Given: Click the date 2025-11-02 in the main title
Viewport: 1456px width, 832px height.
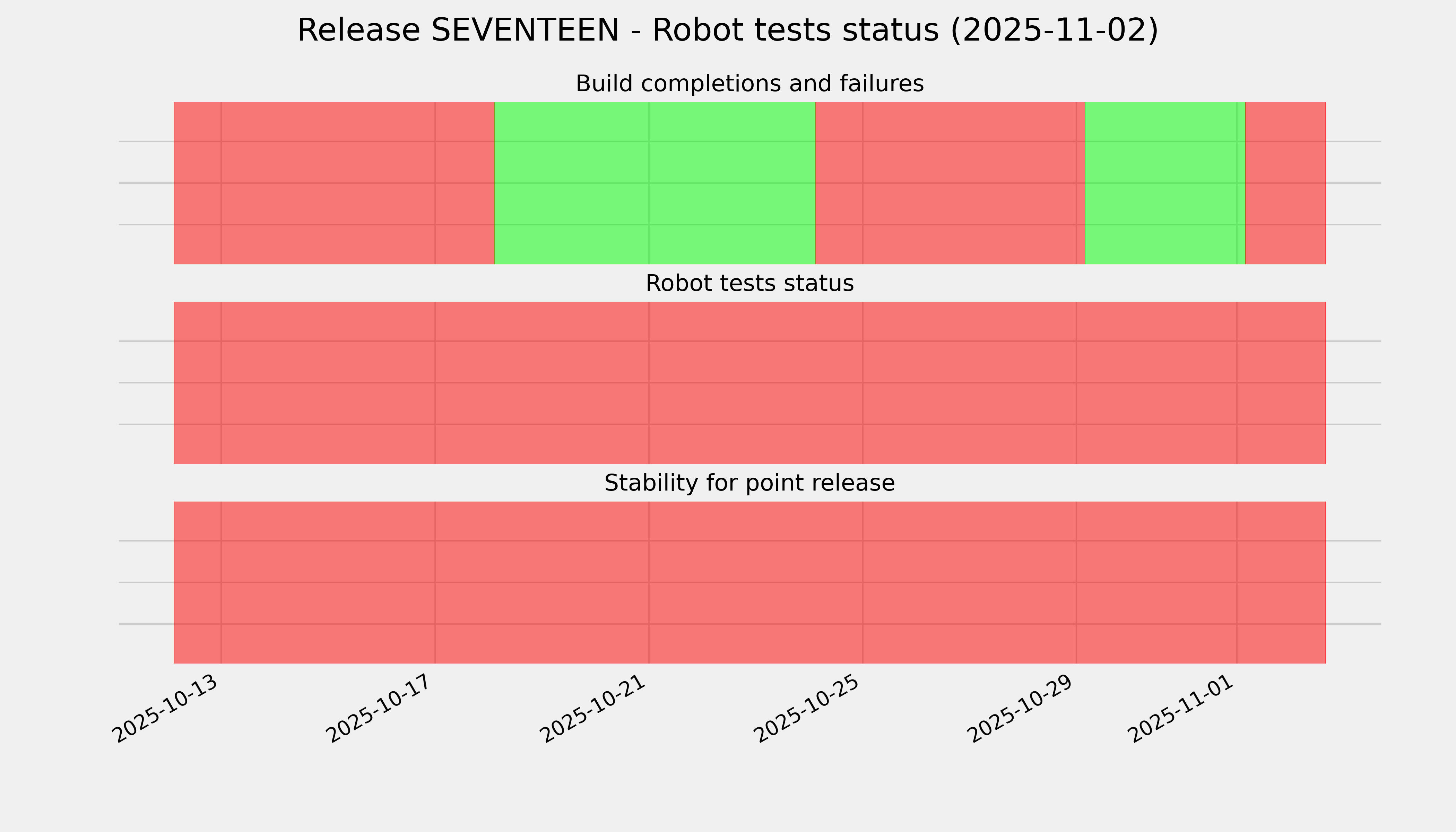Looking at the screenshot, I should [1054, 30].
